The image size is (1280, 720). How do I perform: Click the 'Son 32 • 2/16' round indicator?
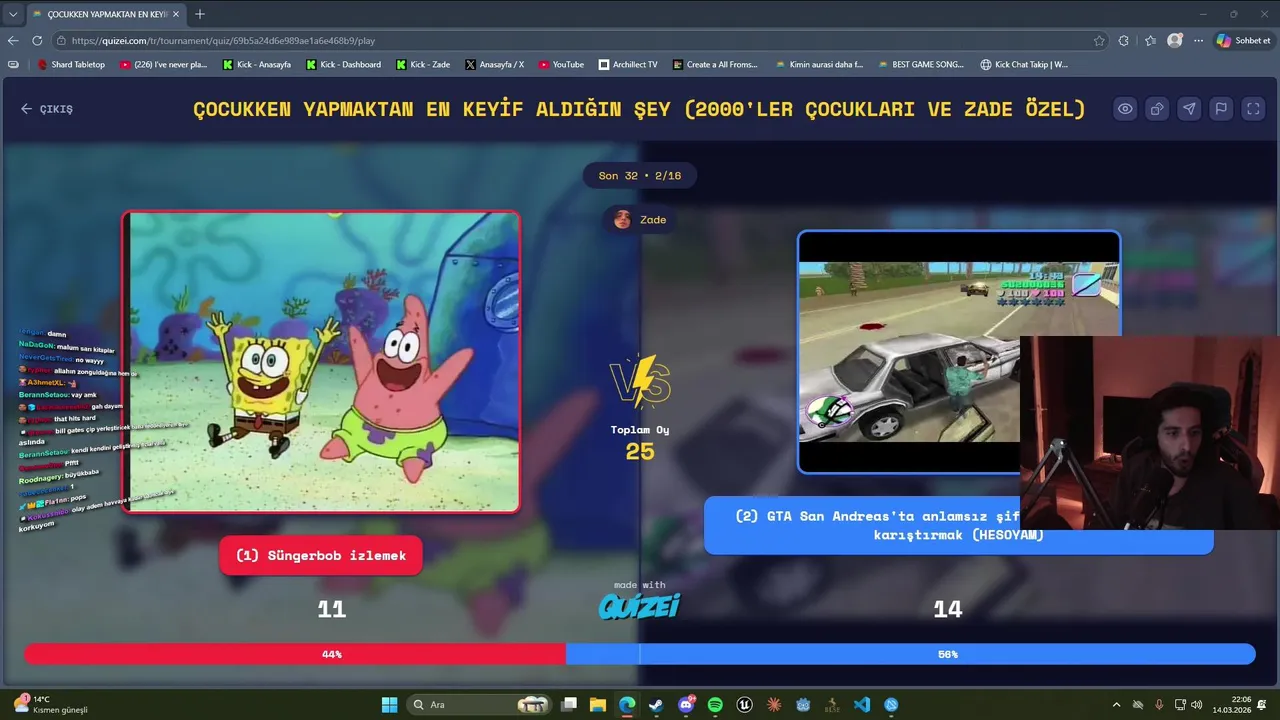(640, 175)
